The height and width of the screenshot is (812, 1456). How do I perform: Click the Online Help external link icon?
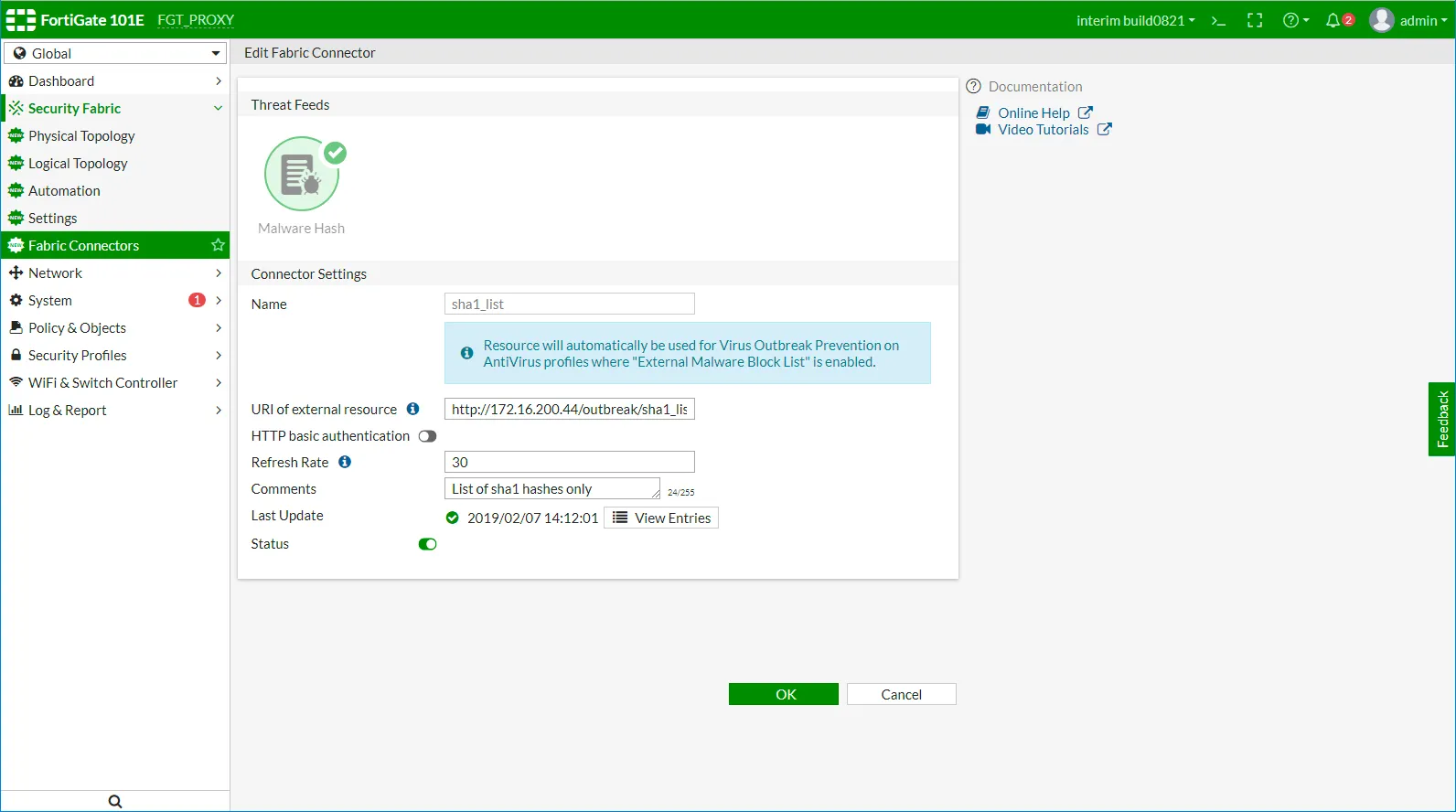(1086, 112)
